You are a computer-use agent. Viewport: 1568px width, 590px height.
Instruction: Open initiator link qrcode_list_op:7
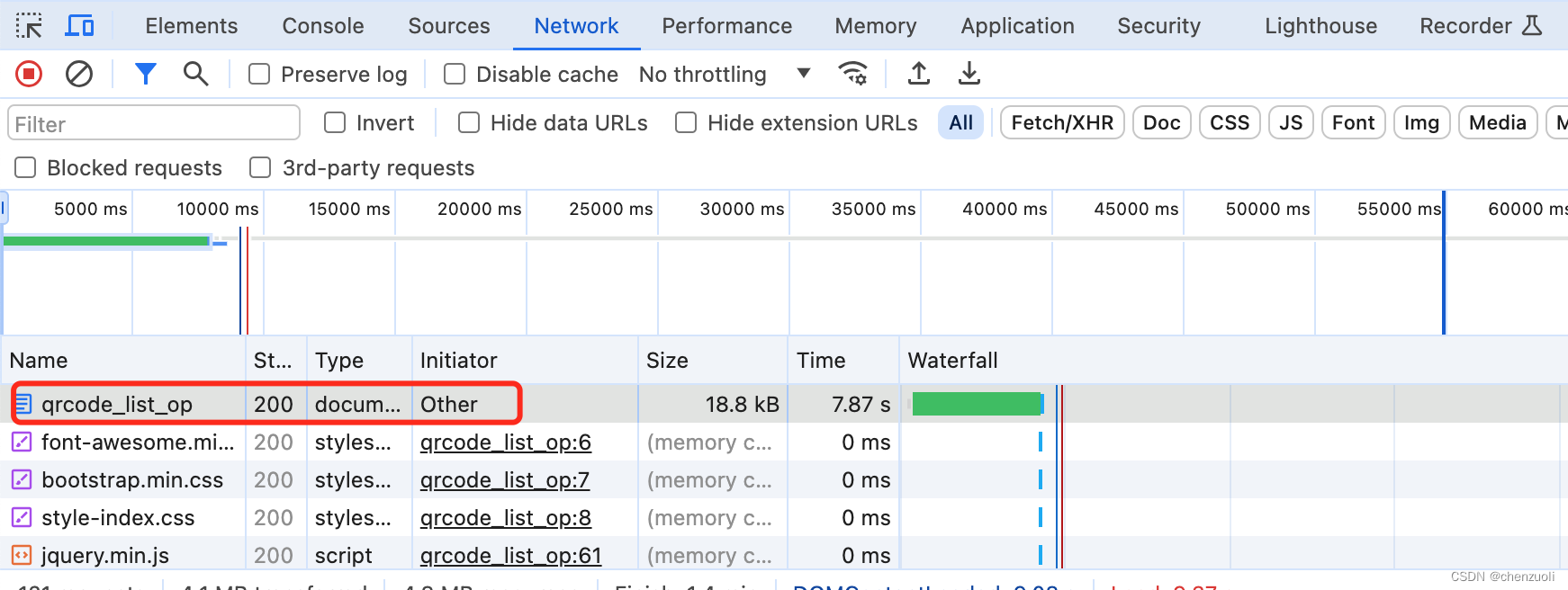[505, 480]
